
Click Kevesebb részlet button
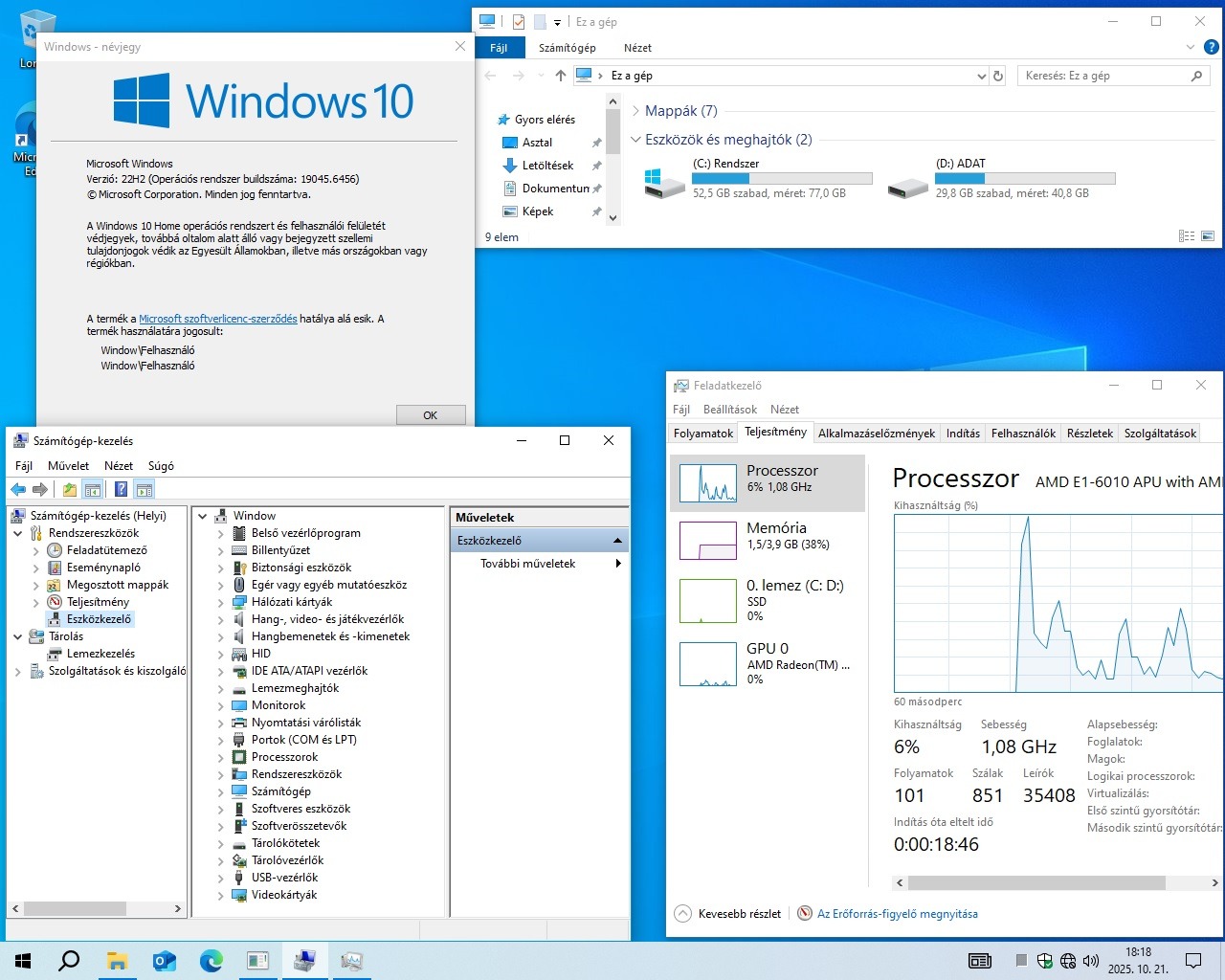pos(727,914)
